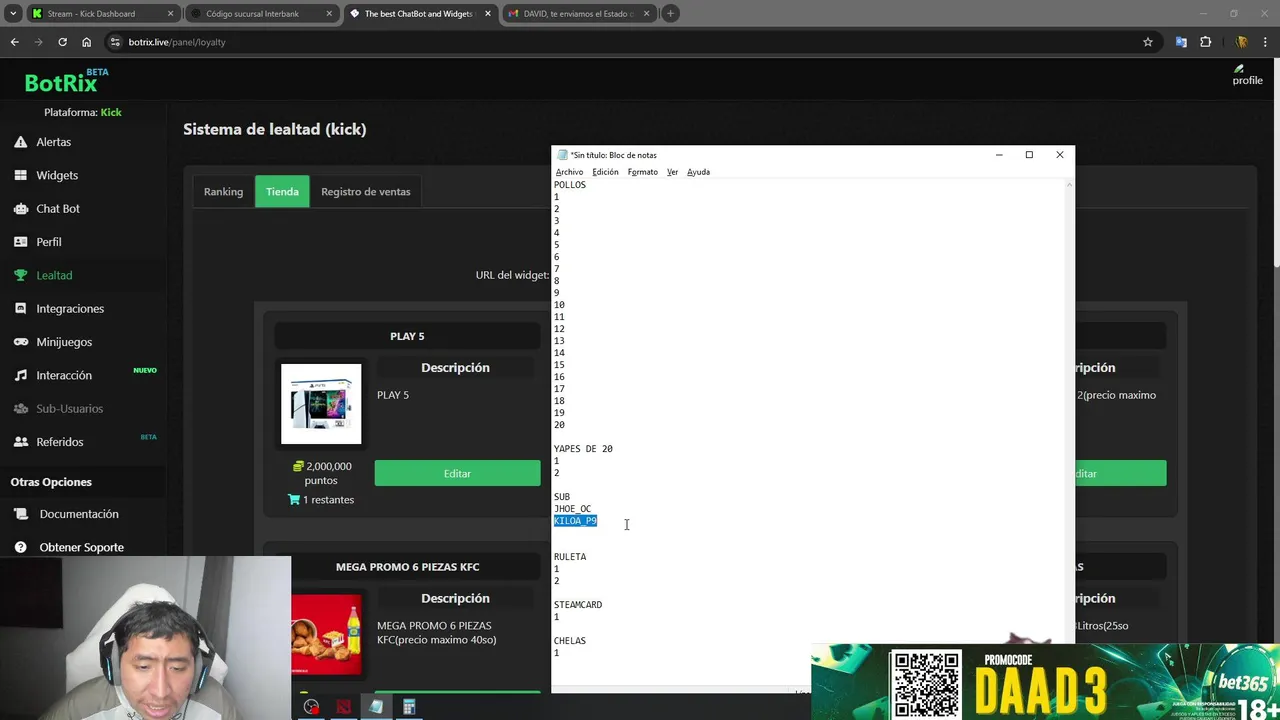Viewport: 1280px width, 720px height.
Task: Close the Kick Dashboard browser tab
Action: (170, 14)
